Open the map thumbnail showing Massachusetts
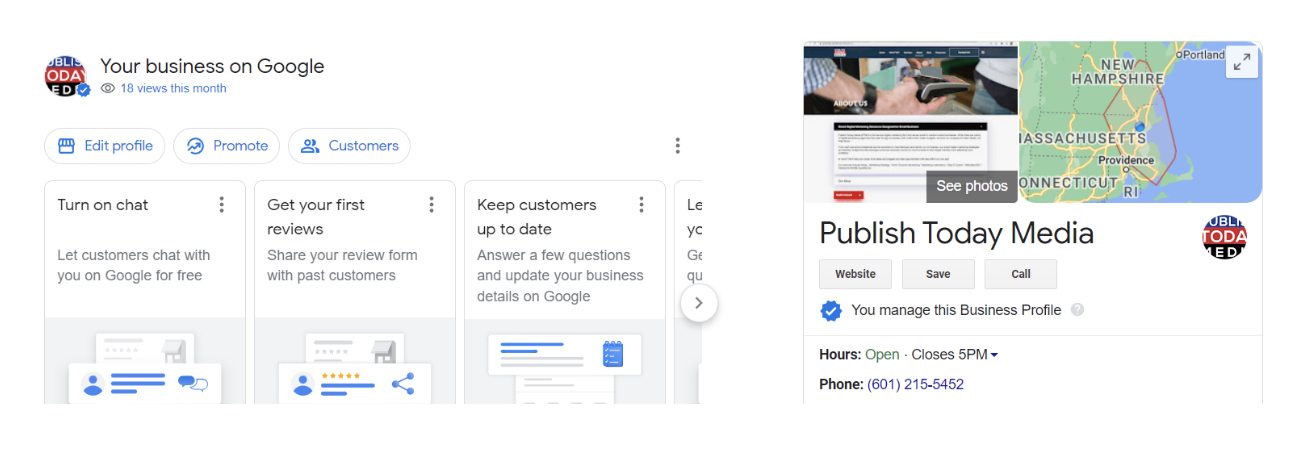The width and height of the screenshot is (1290, 458). coord(1140,122)
